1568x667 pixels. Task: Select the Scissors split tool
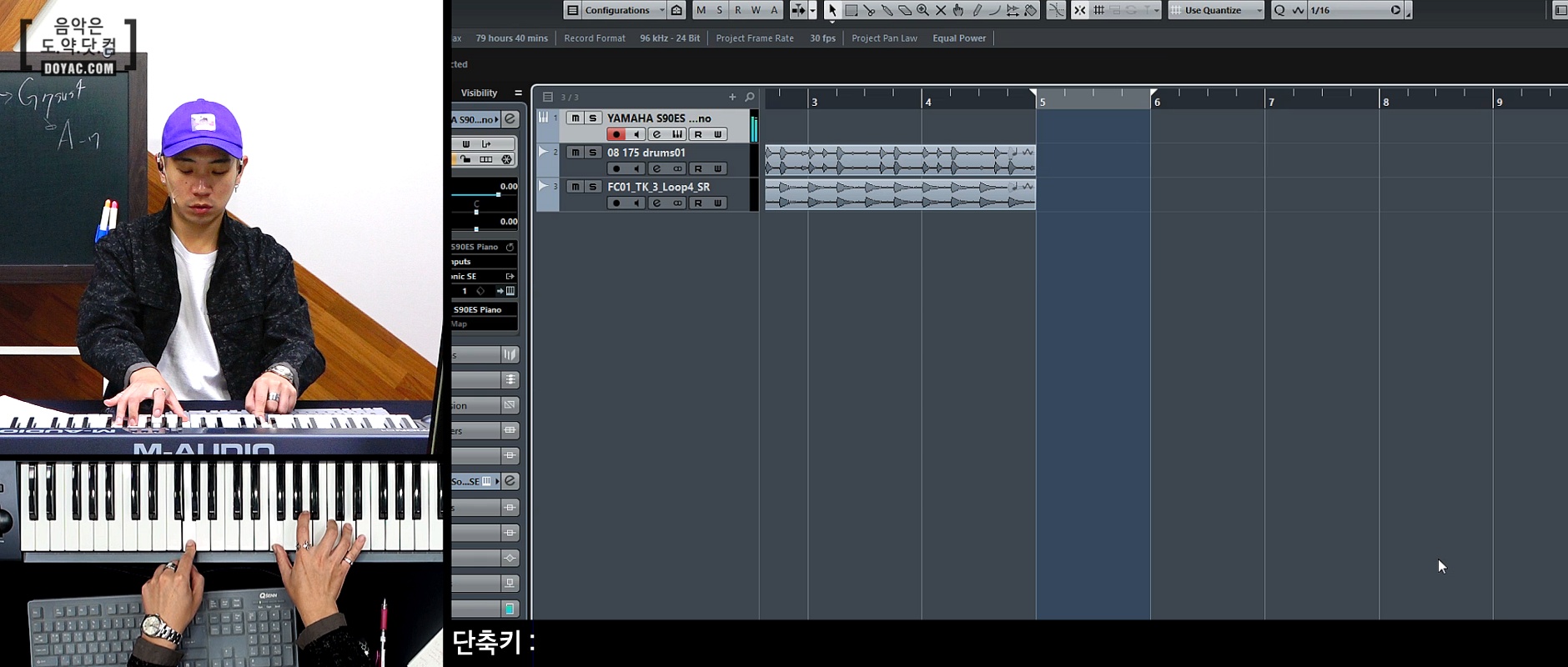click(869, 10)
